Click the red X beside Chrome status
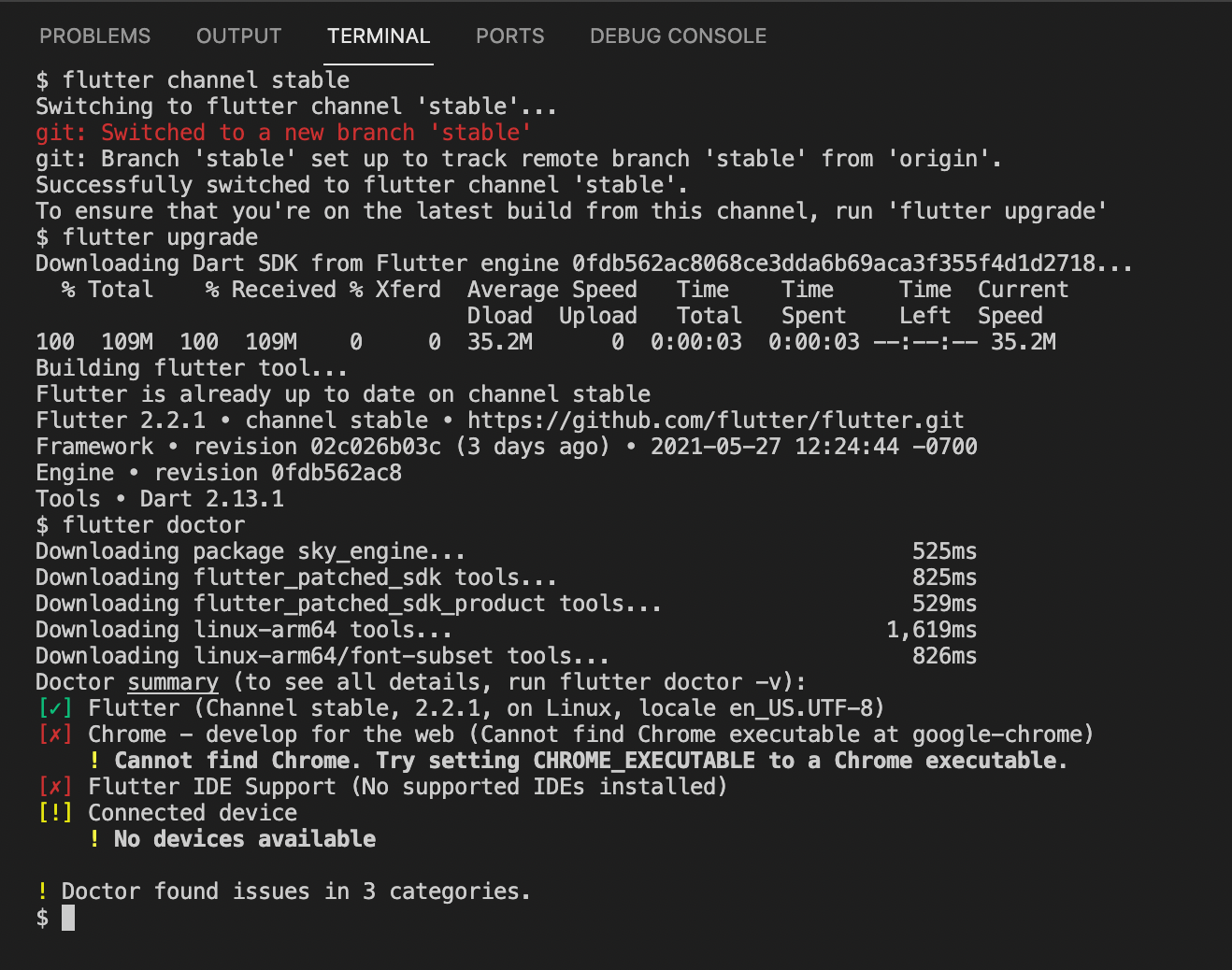Viewport: 1232px width, 970px height. tap(54, 734)
